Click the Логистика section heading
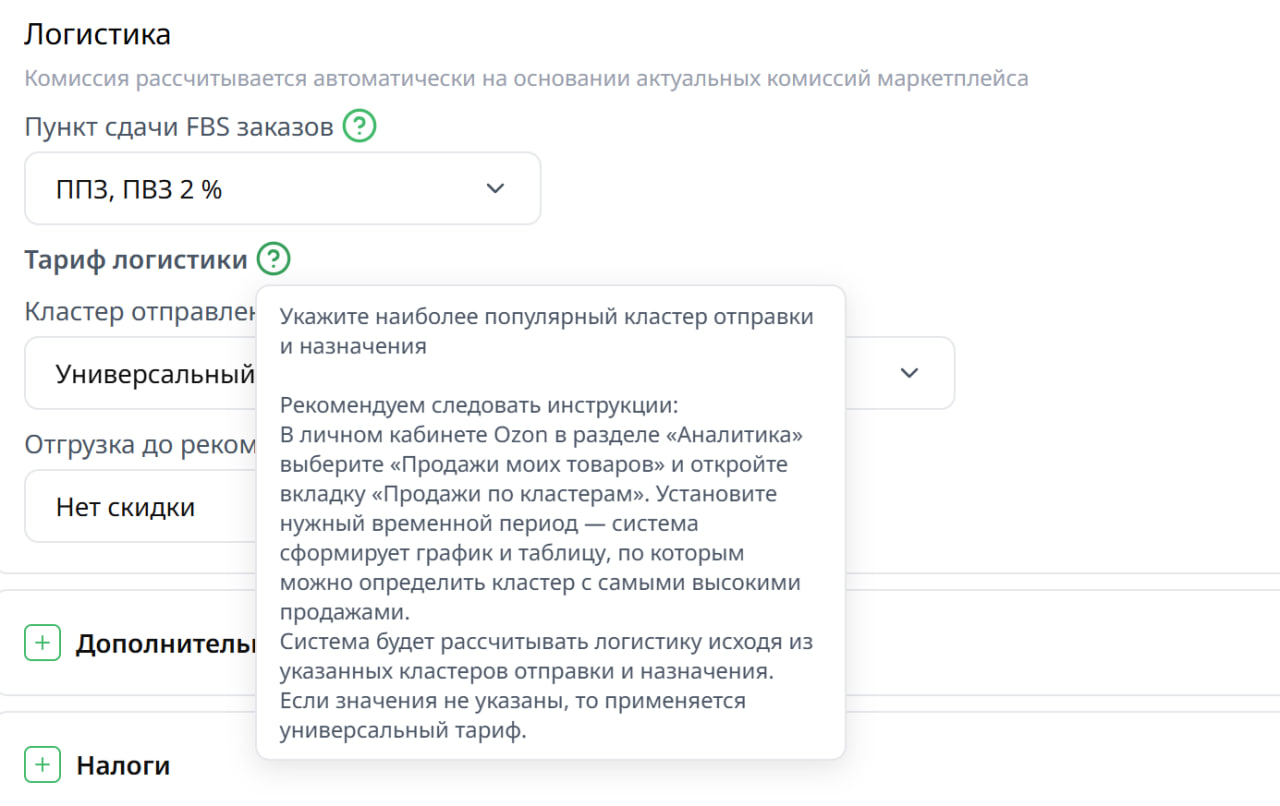The height and width of the screenshot is (806, 1280). click(98, 34)
